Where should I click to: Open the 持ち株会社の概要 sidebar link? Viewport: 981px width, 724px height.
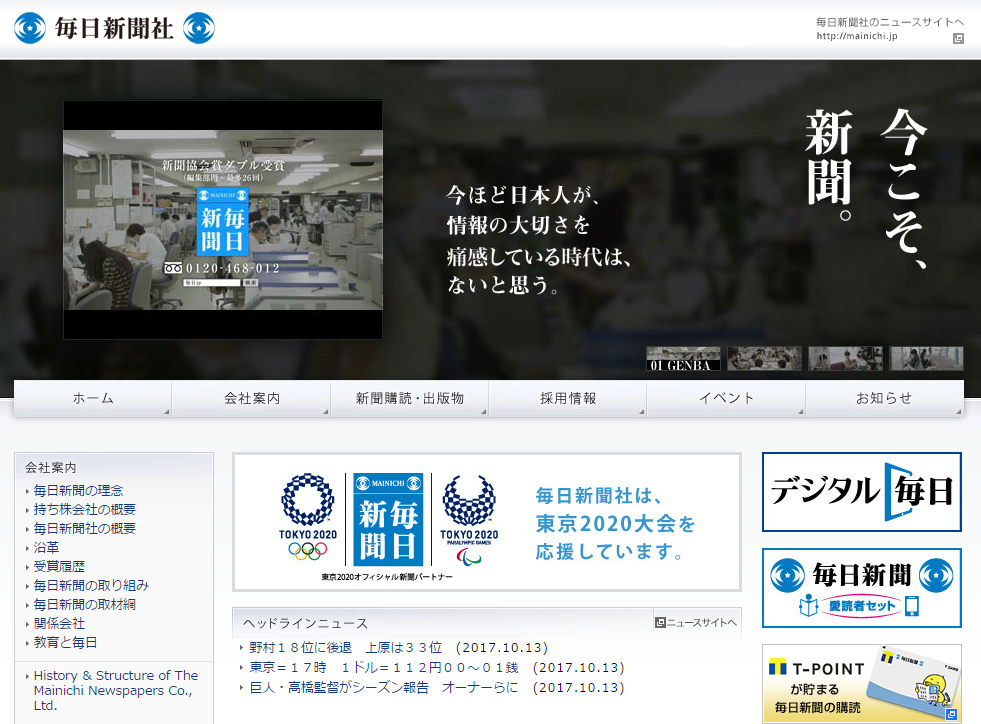[x=84, y=509]
